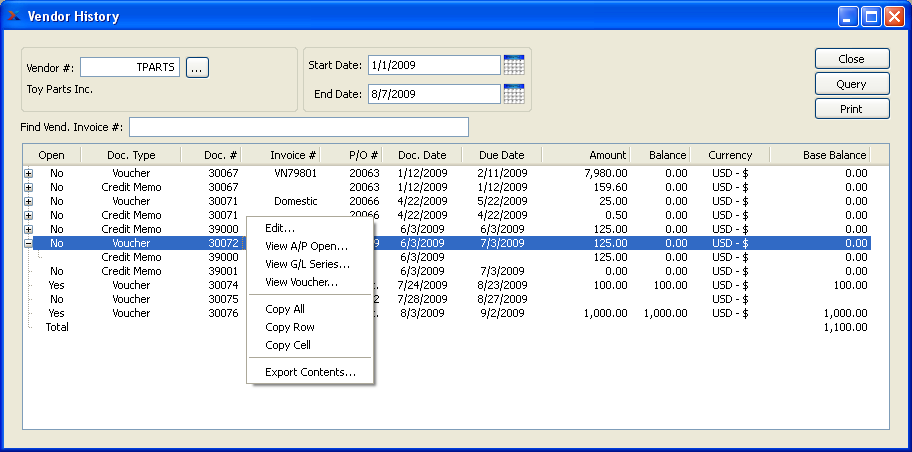Select Export Contents from context menu
This screenshot has width=912, height=452.
(310, 372)
